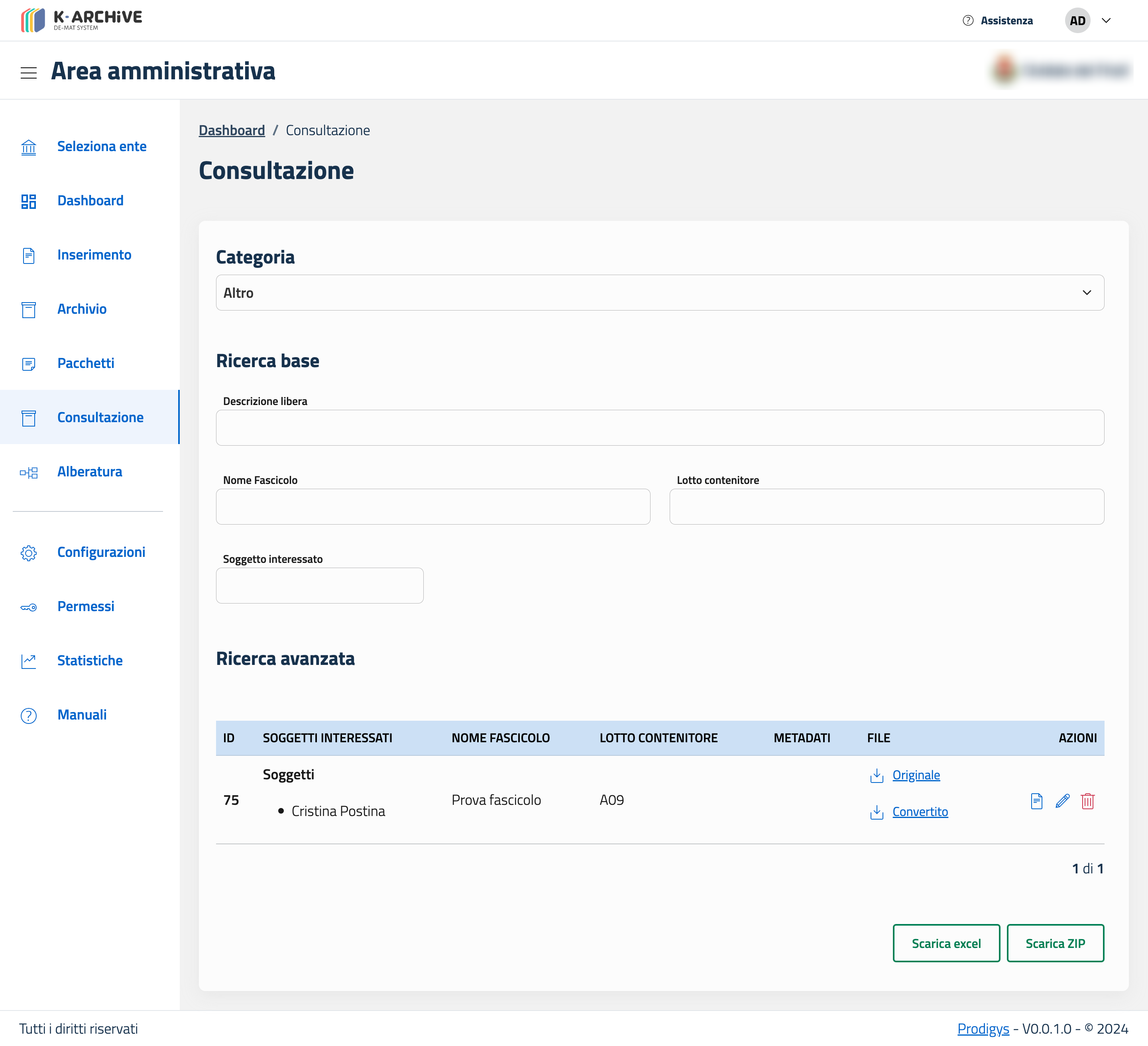Click the Prodigys footer link
This screenshot has height=1046, width=1148.
click(982, 1029)
